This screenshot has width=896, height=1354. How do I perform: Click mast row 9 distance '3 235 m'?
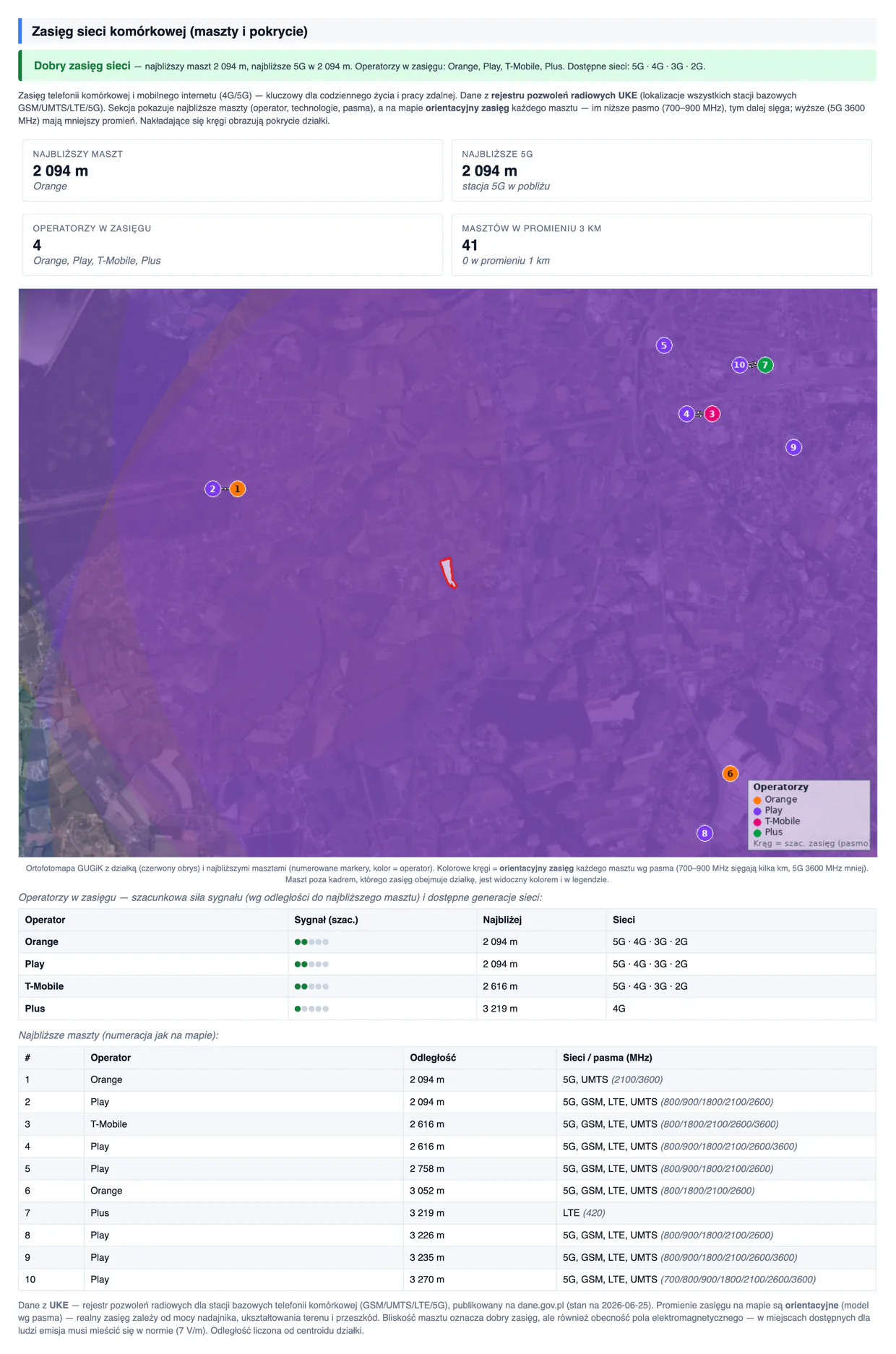click(427, 1257)
